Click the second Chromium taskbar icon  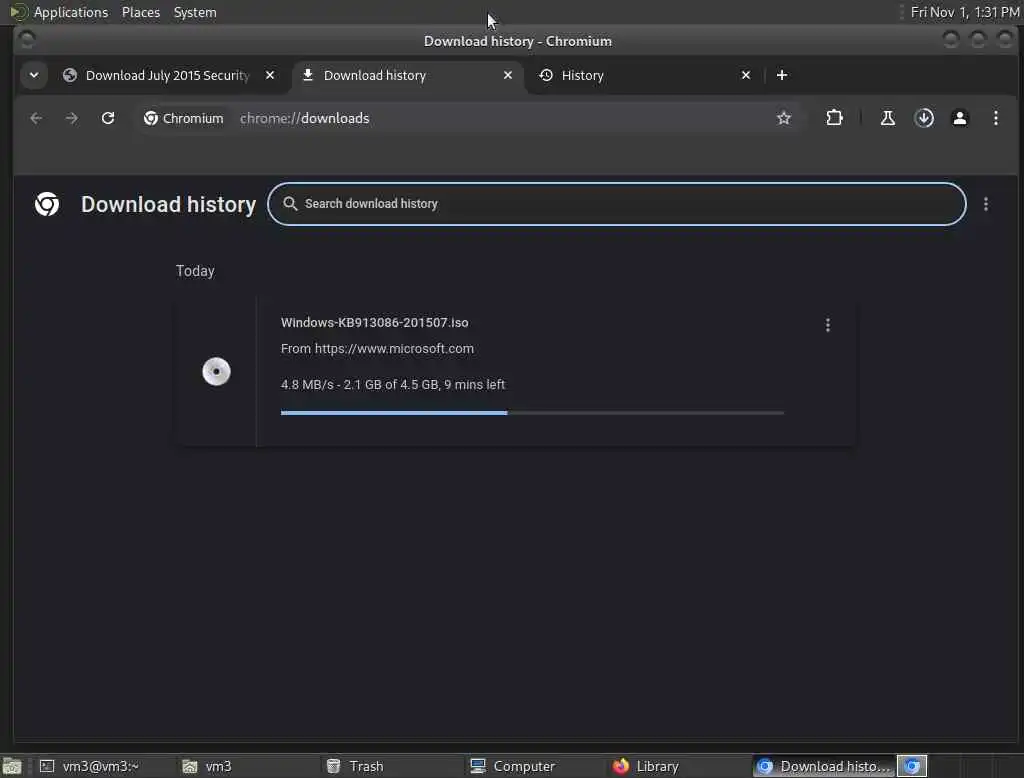pyautogui.click(x=912, y=766)
